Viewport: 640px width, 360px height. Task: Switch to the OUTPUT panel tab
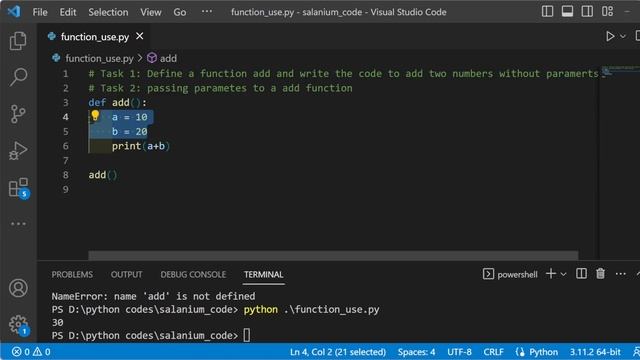click(127, 274)
